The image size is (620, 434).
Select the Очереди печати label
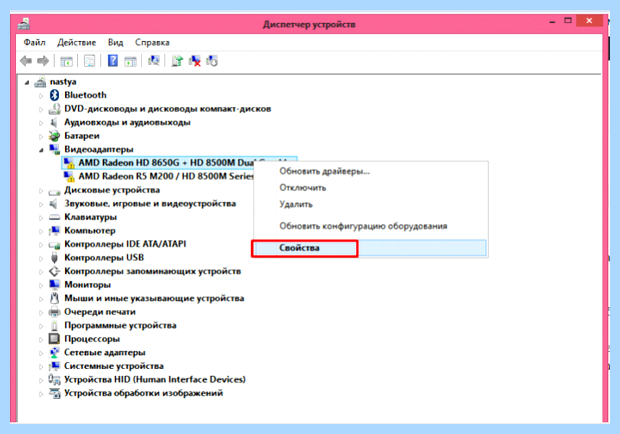[x=100, y=312]
